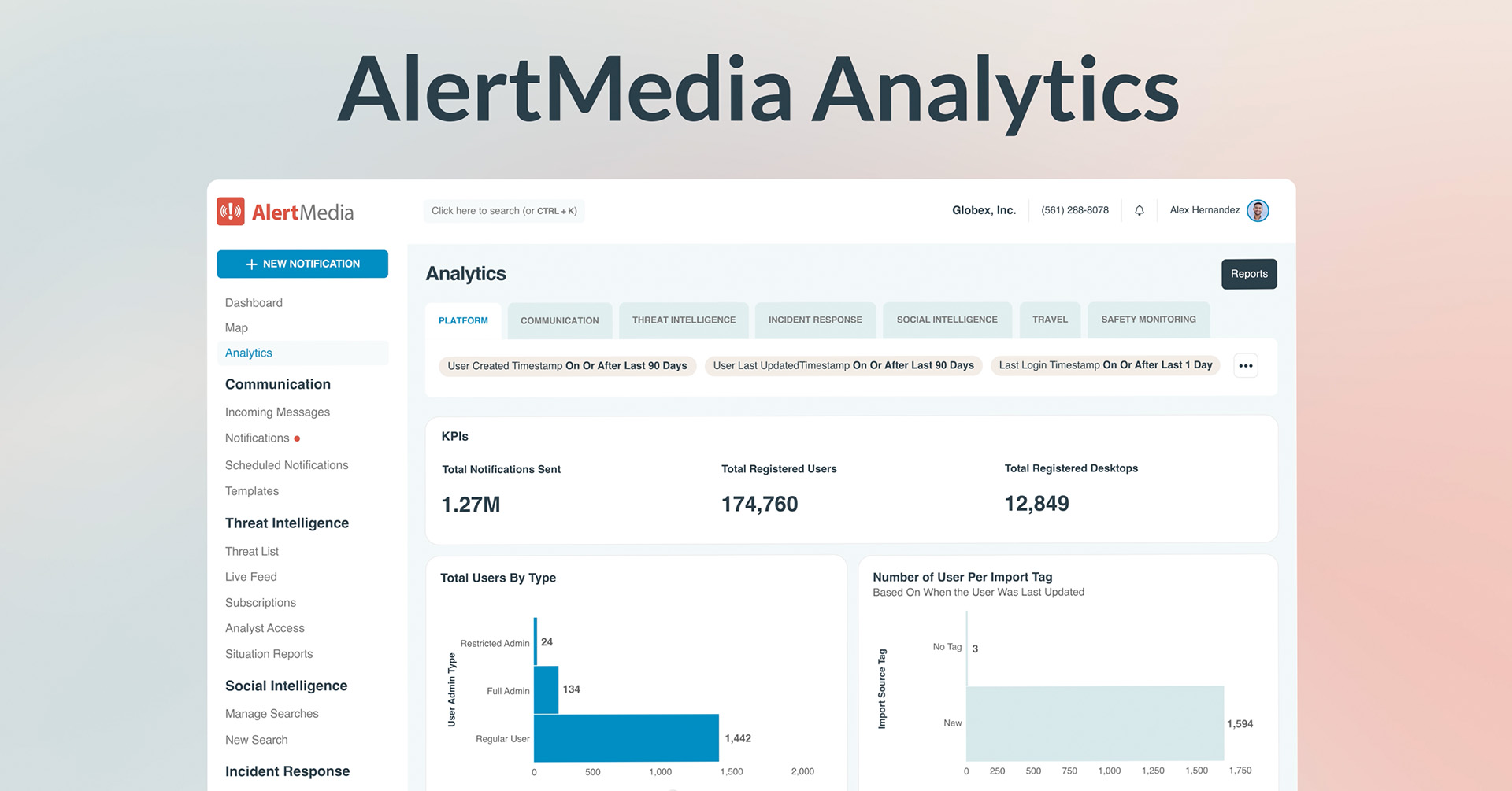Viewport: 1512px width, 791px height.
Task: Click the User Last UpdatedTimestamp filter chip
Action: (x=843, y=365)
